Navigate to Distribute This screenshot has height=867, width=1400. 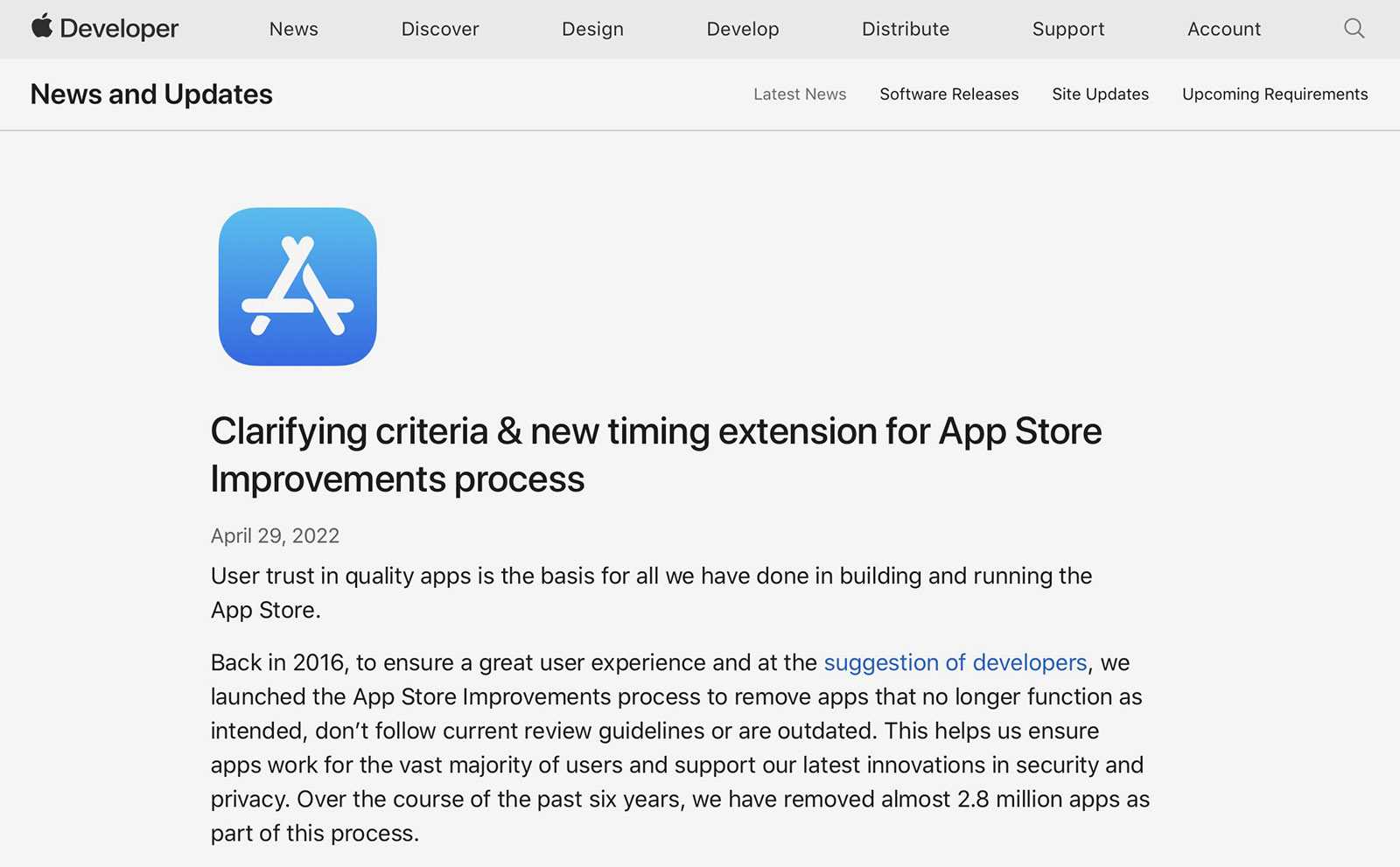pyautogui.click(x=905, y=29)
